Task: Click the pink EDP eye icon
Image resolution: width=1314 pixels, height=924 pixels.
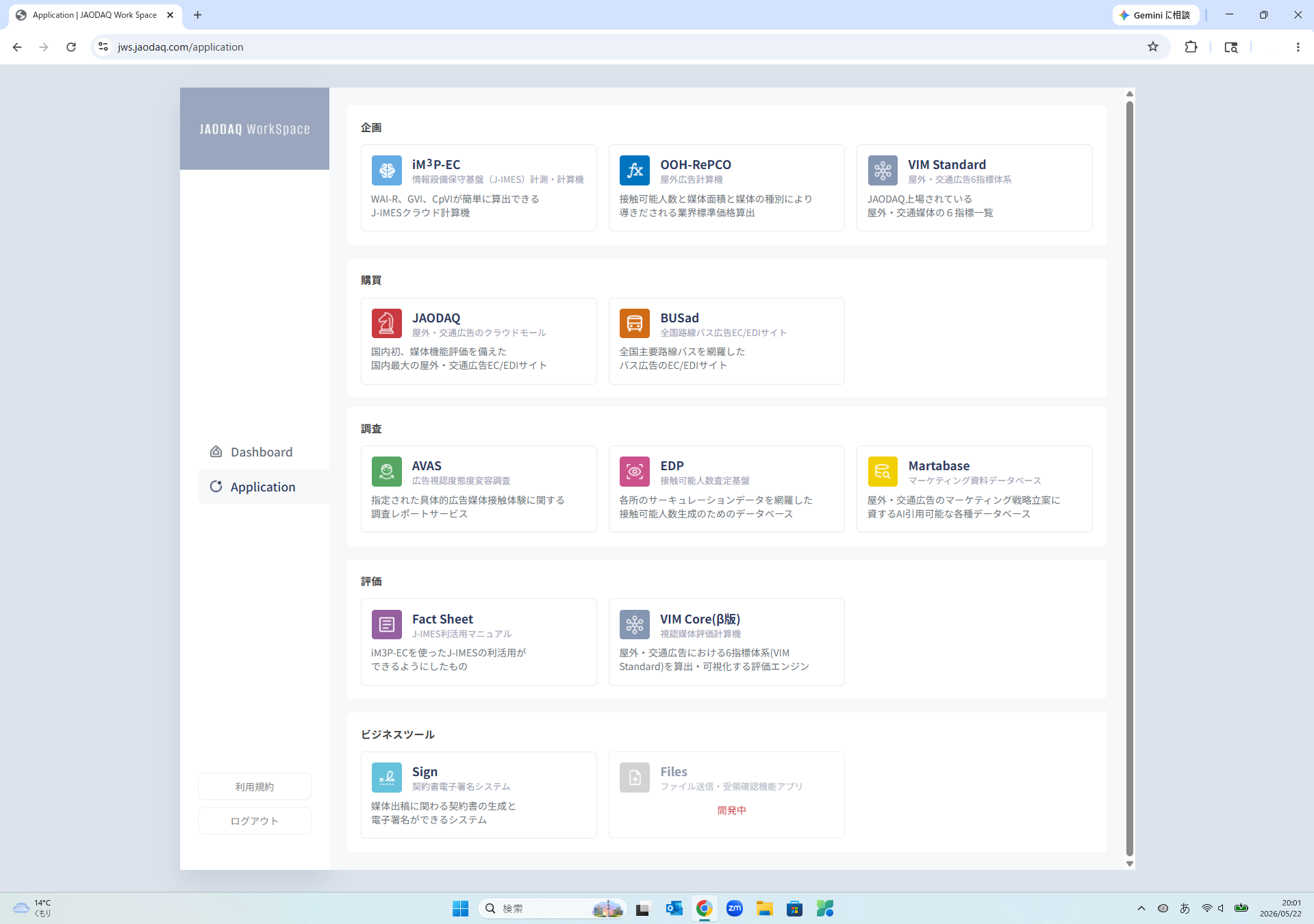Action: click(635, 472)
